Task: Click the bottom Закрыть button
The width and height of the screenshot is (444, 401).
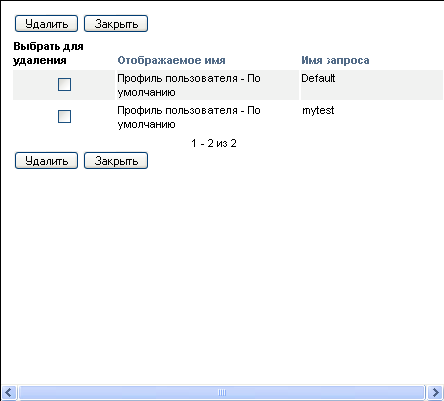Action: [x=116, y=161]
